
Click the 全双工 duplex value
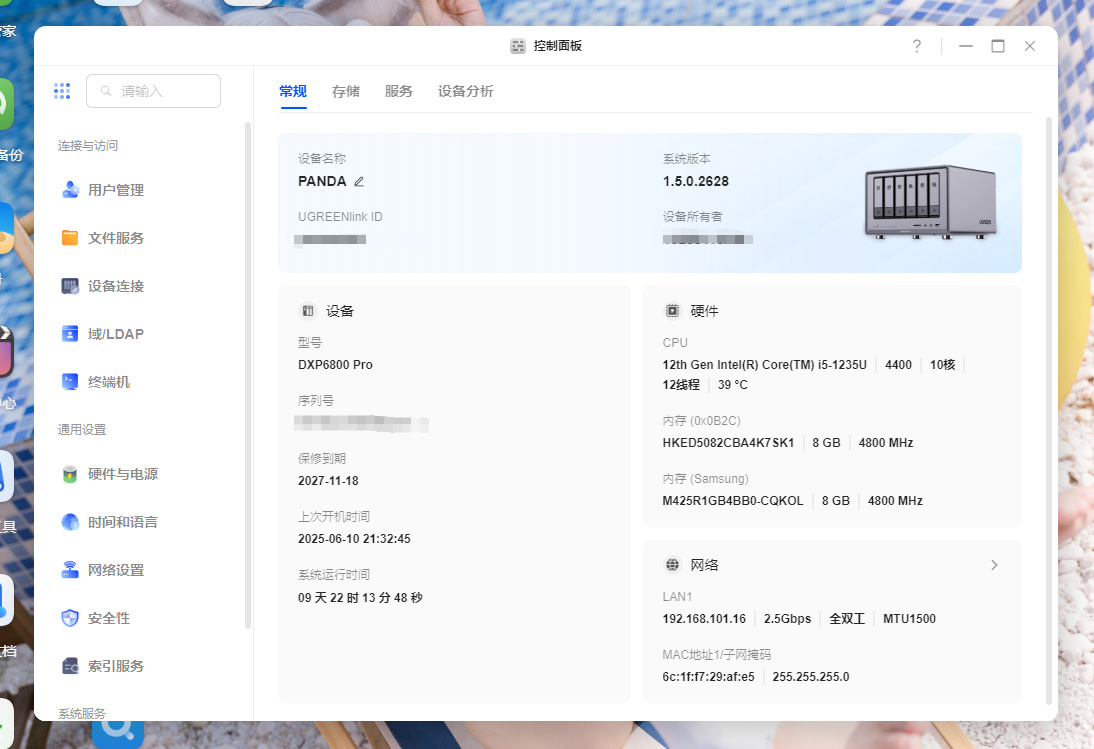[847, 619]
